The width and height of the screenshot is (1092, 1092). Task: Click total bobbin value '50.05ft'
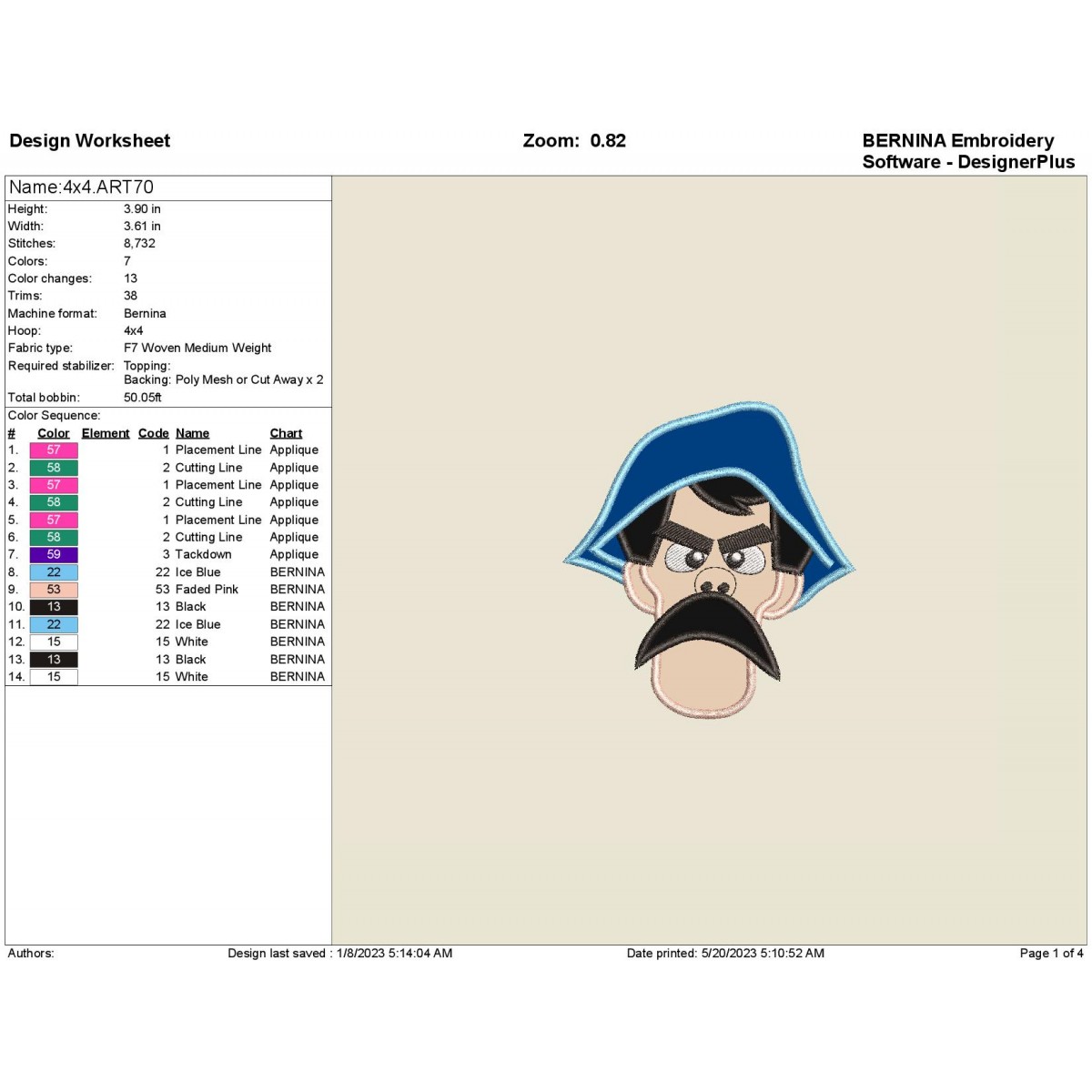(143, 398)
